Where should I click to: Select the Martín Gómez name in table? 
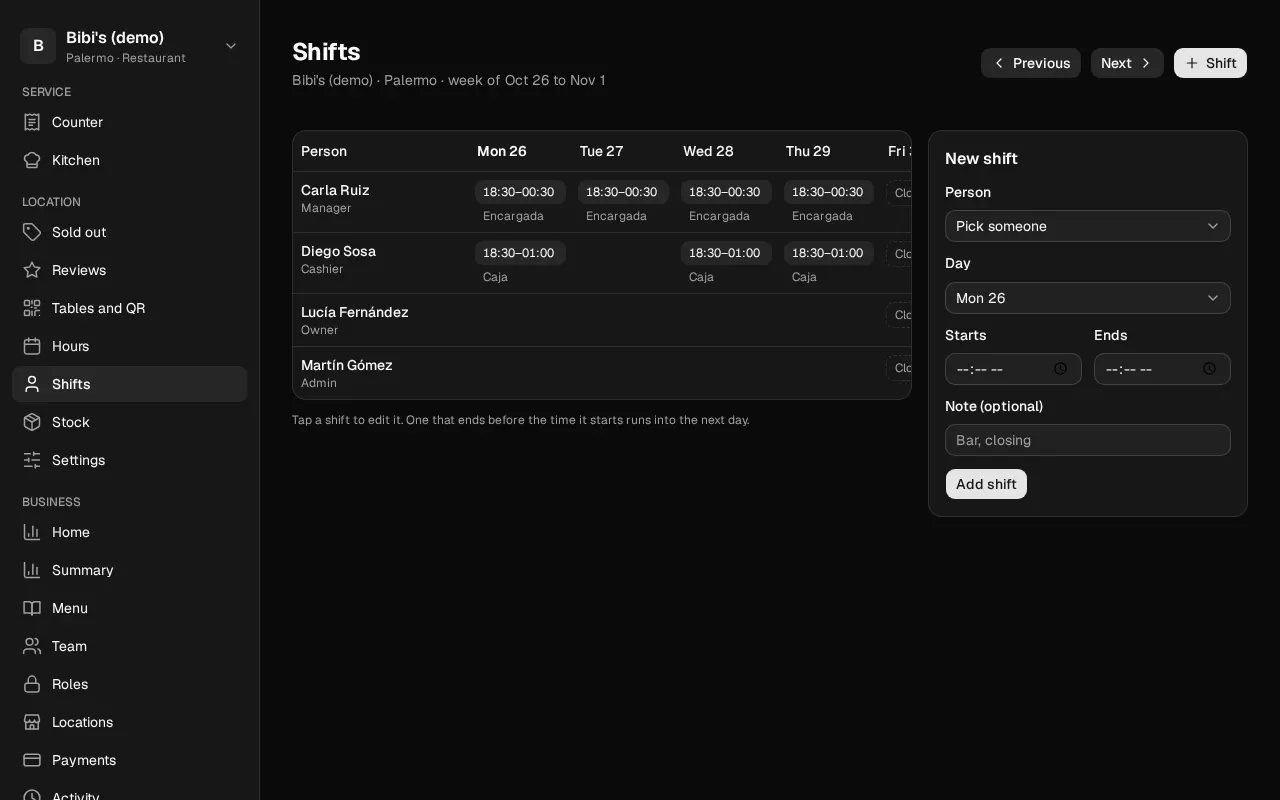346,365
